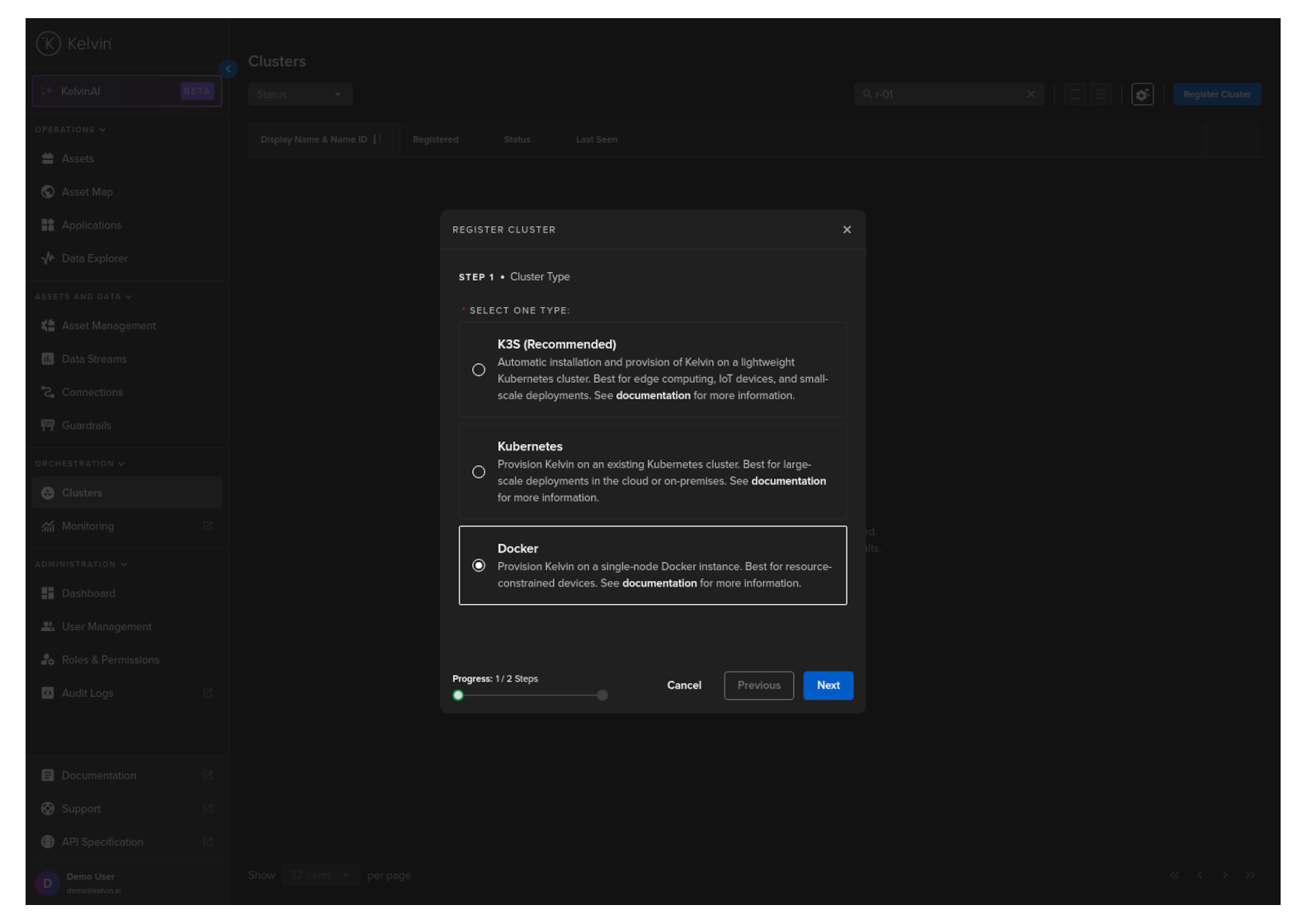
Task: Open the Monitoring menu item
Action: coord(87,526)
